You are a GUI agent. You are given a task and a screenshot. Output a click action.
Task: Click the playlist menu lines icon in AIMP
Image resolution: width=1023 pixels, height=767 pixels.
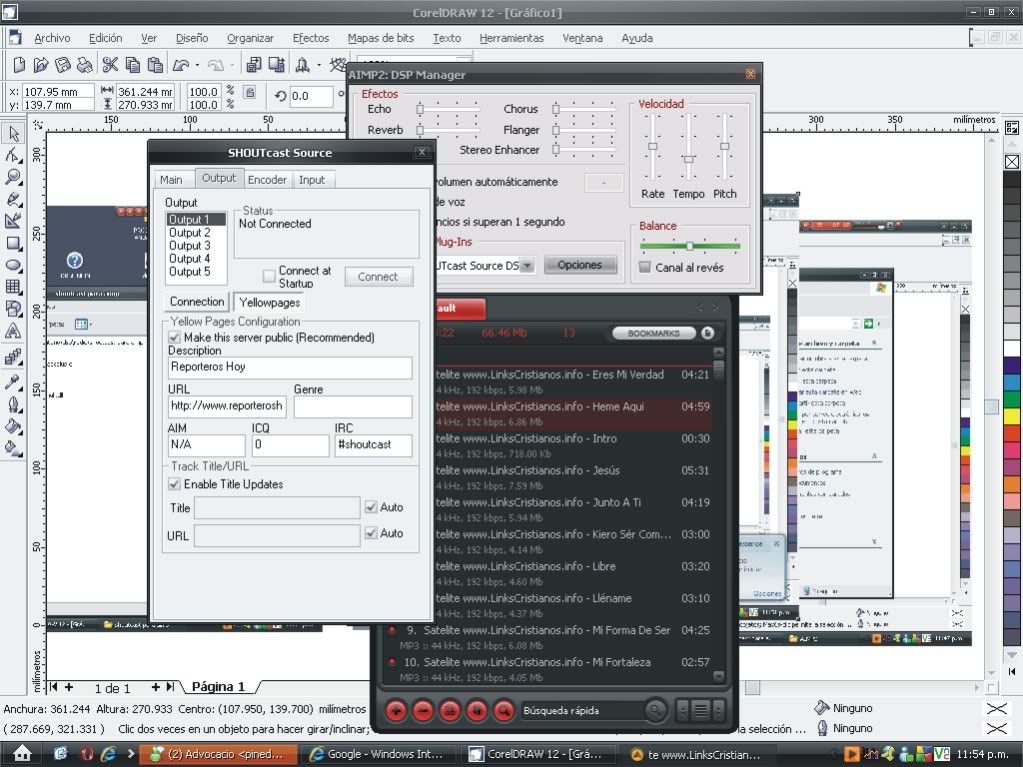click(700, 710)
